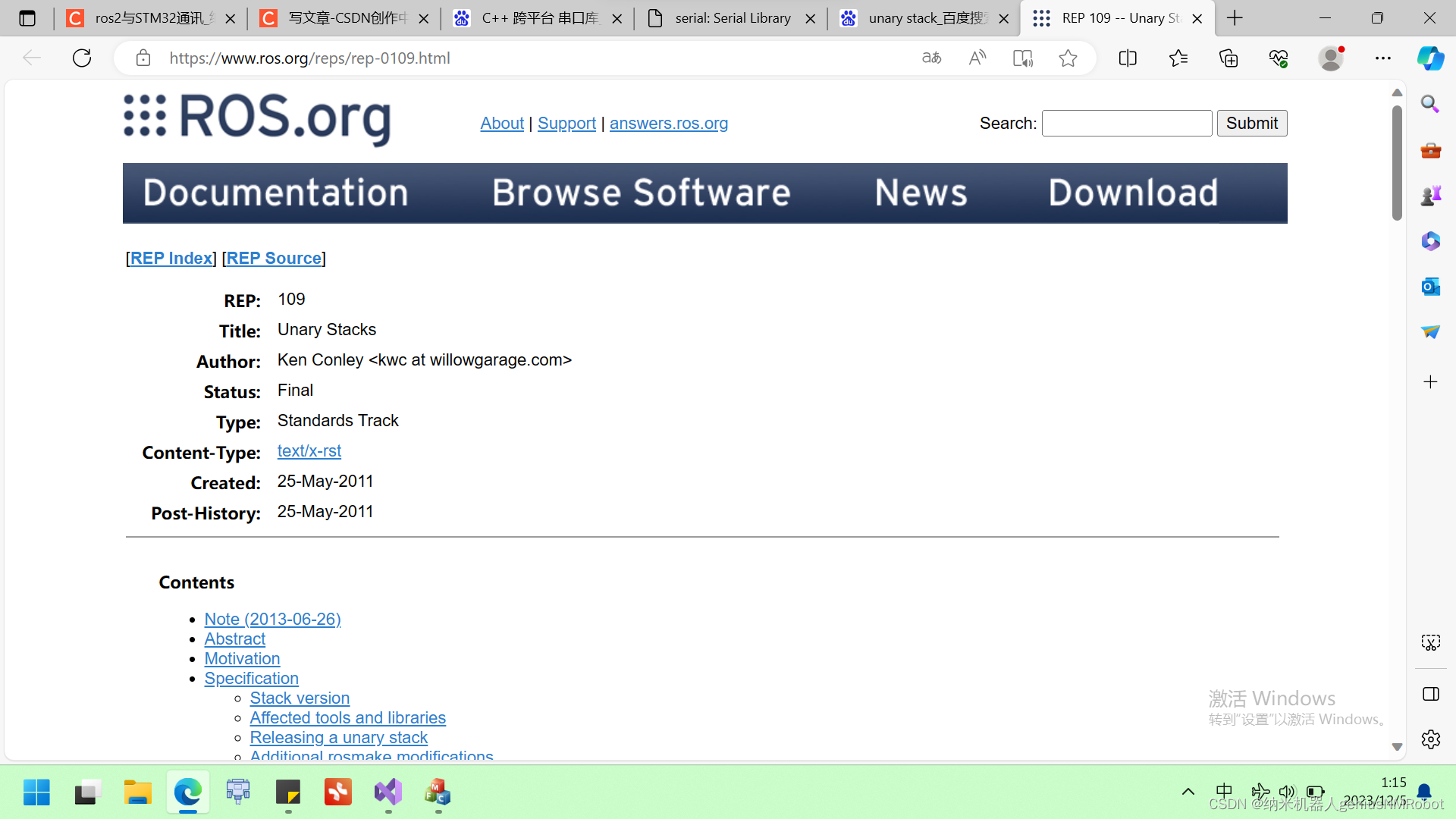Open the Read aloud icon in address bar
Screen dimensions: 1456x819
pos(977,58)
